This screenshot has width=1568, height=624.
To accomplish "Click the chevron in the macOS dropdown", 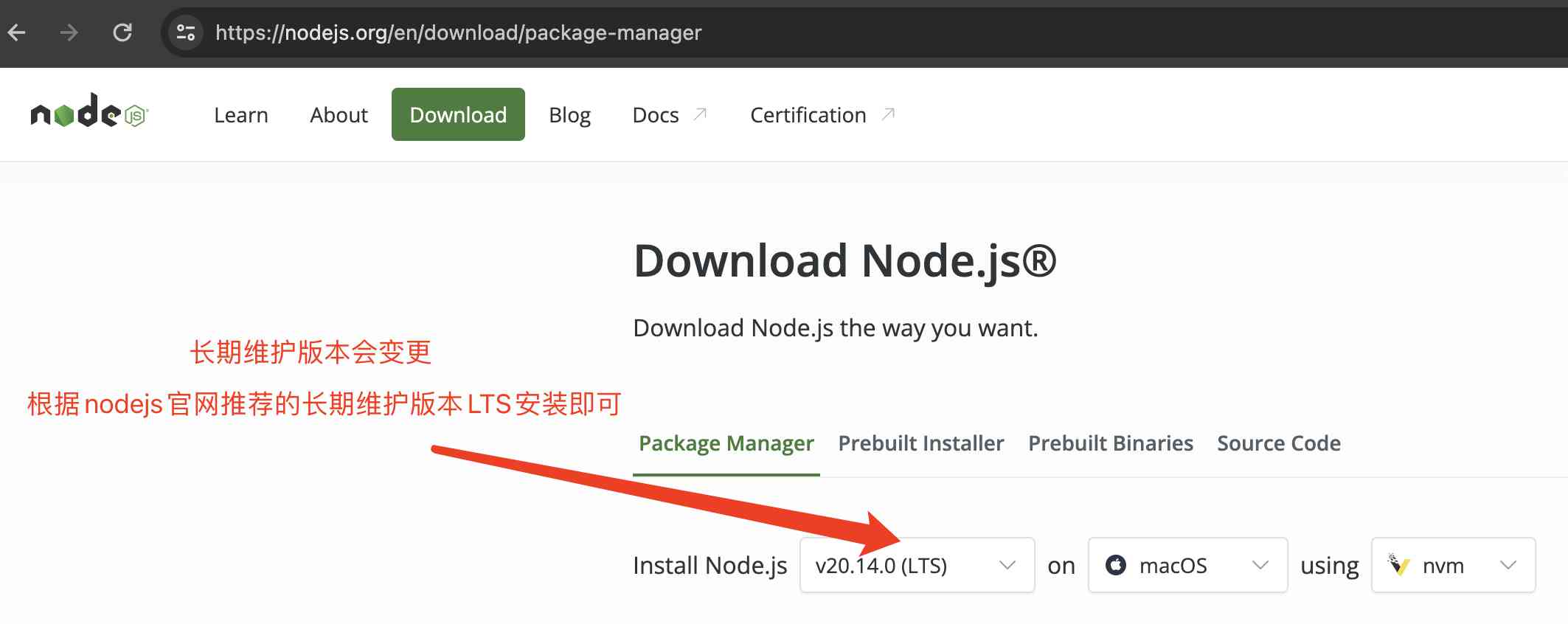I will point(1260,565).
